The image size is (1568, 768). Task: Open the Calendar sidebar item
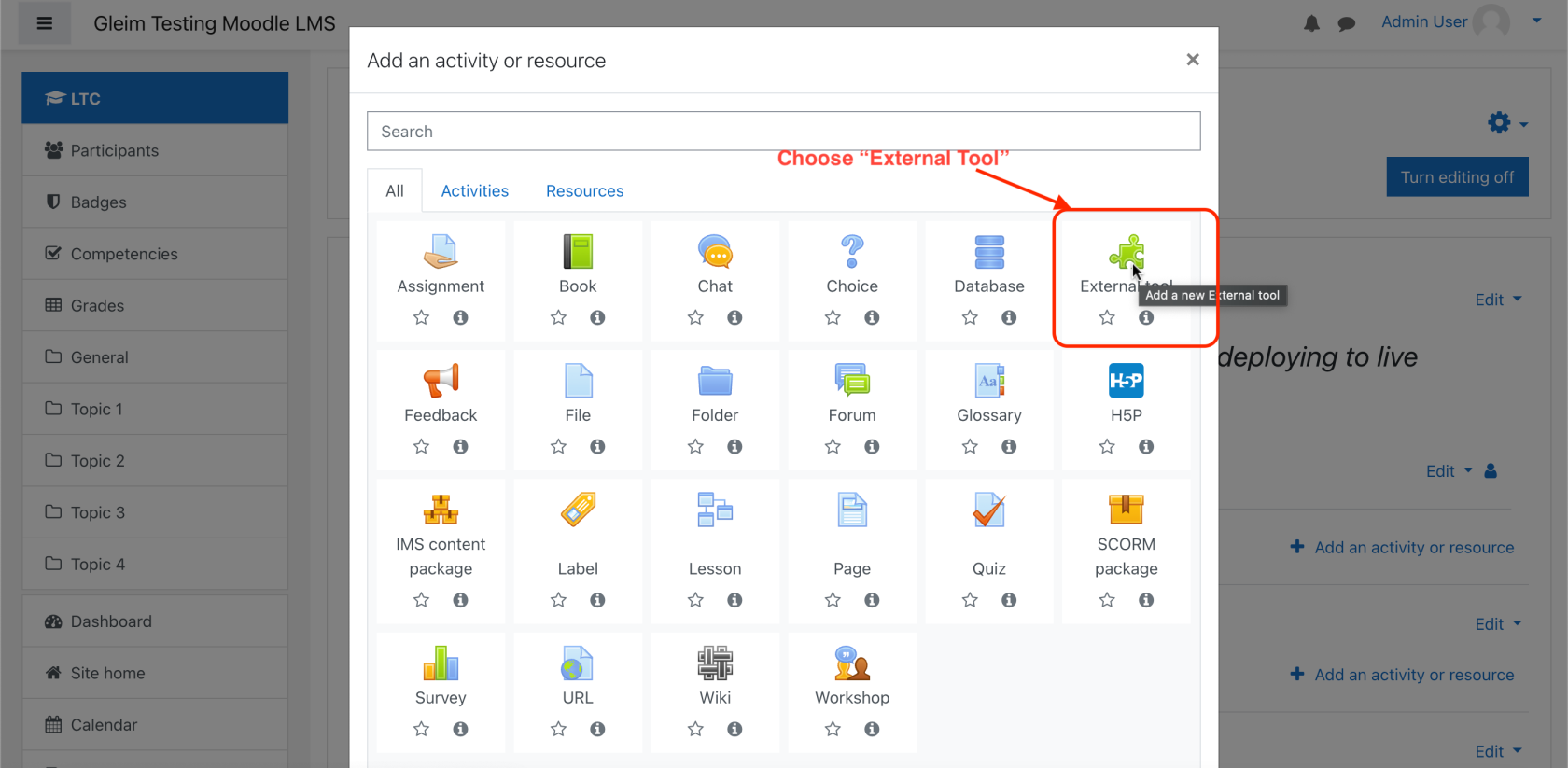(x=155, y=725)
